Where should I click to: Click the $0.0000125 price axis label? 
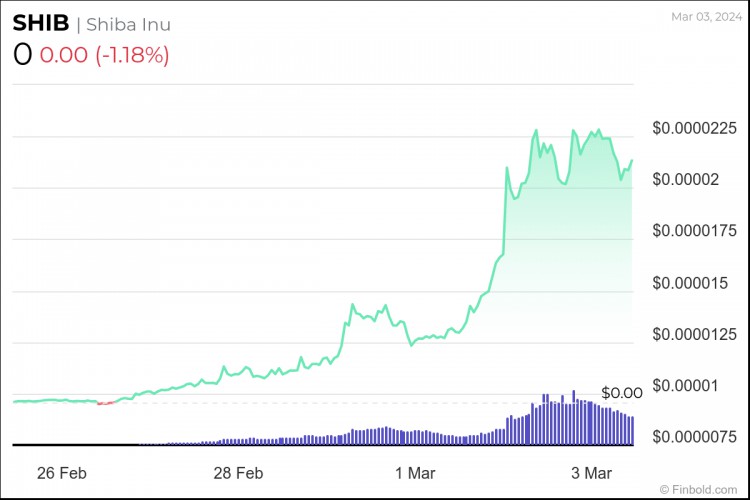tap(695, 334)
